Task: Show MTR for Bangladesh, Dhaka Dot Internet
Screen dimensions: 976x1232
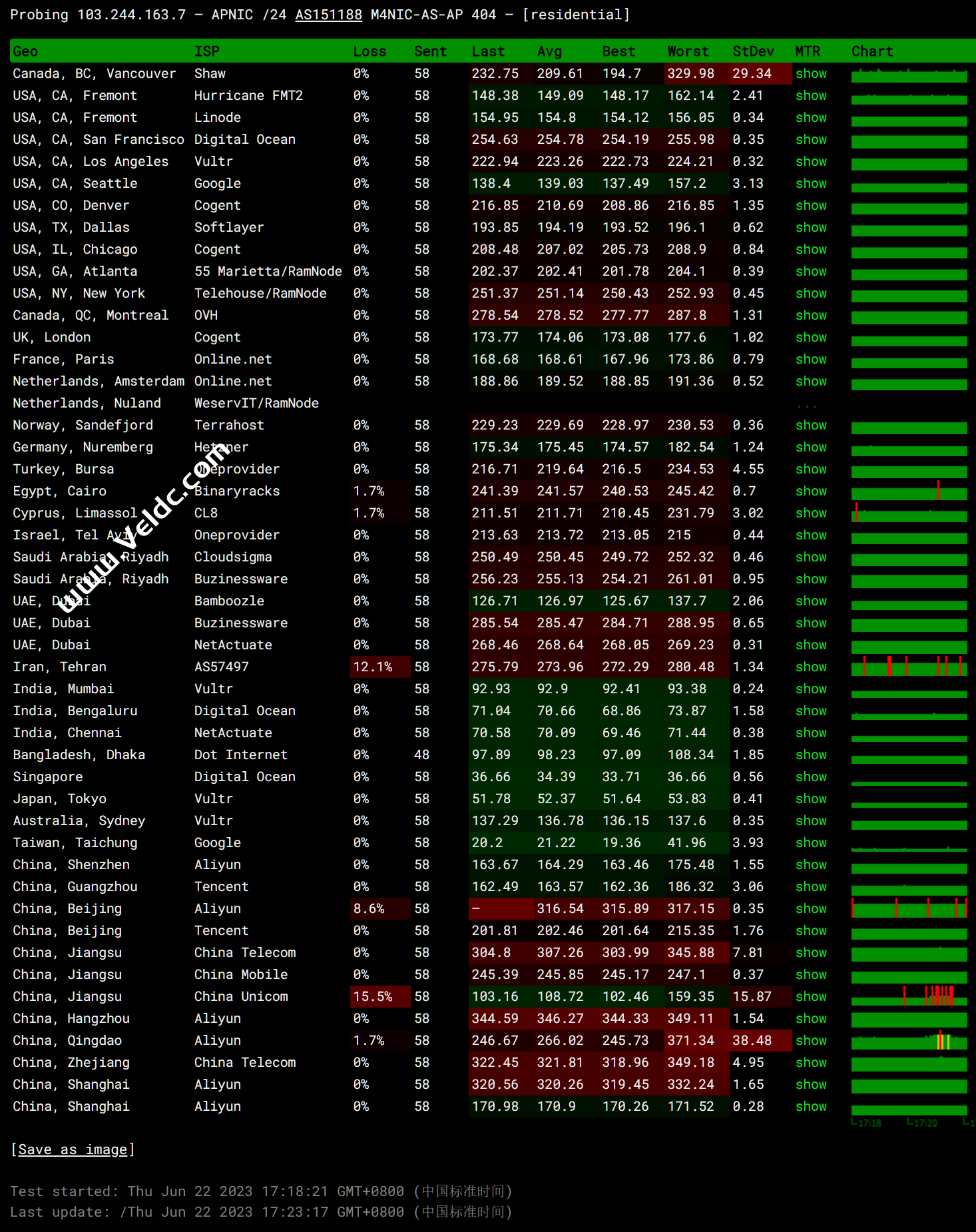Action: (x=811, y=755)
